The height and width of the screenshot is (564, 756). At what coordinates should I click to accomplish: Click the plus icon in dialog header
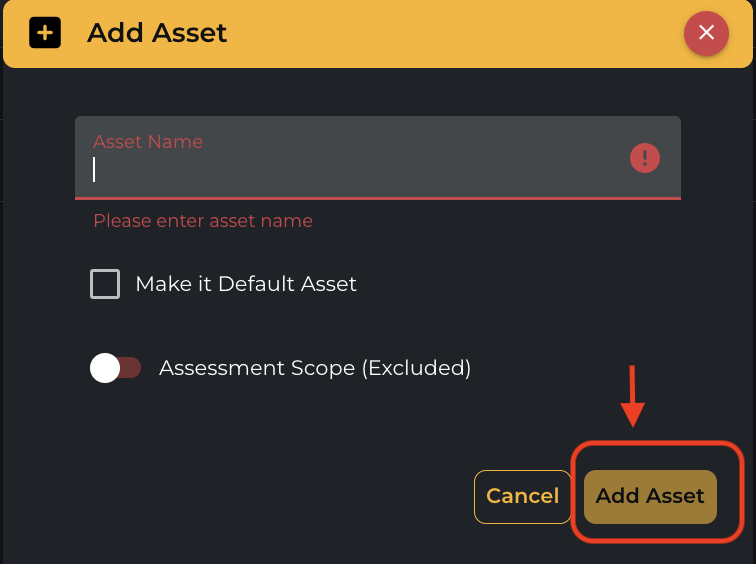click(45, 33)
